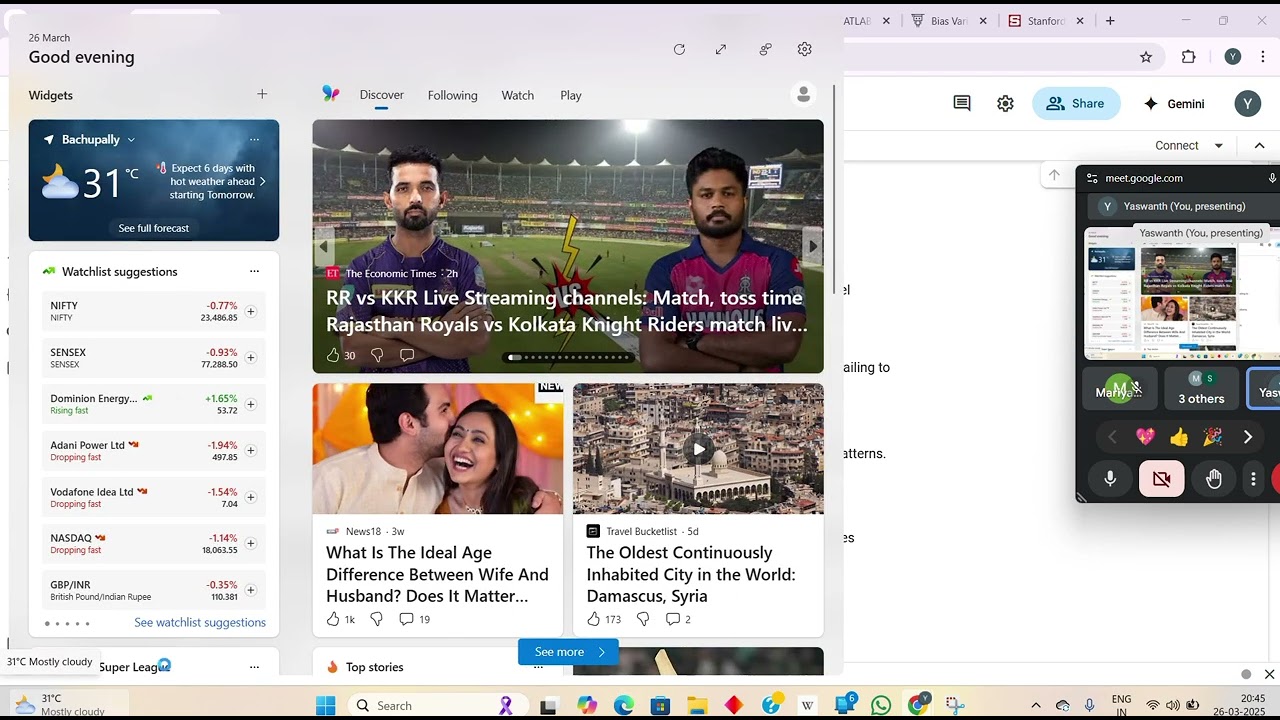1280x720 pixels.
Task: Open Chrome extensions puzzle icon
Action: tap(1189, 57)
